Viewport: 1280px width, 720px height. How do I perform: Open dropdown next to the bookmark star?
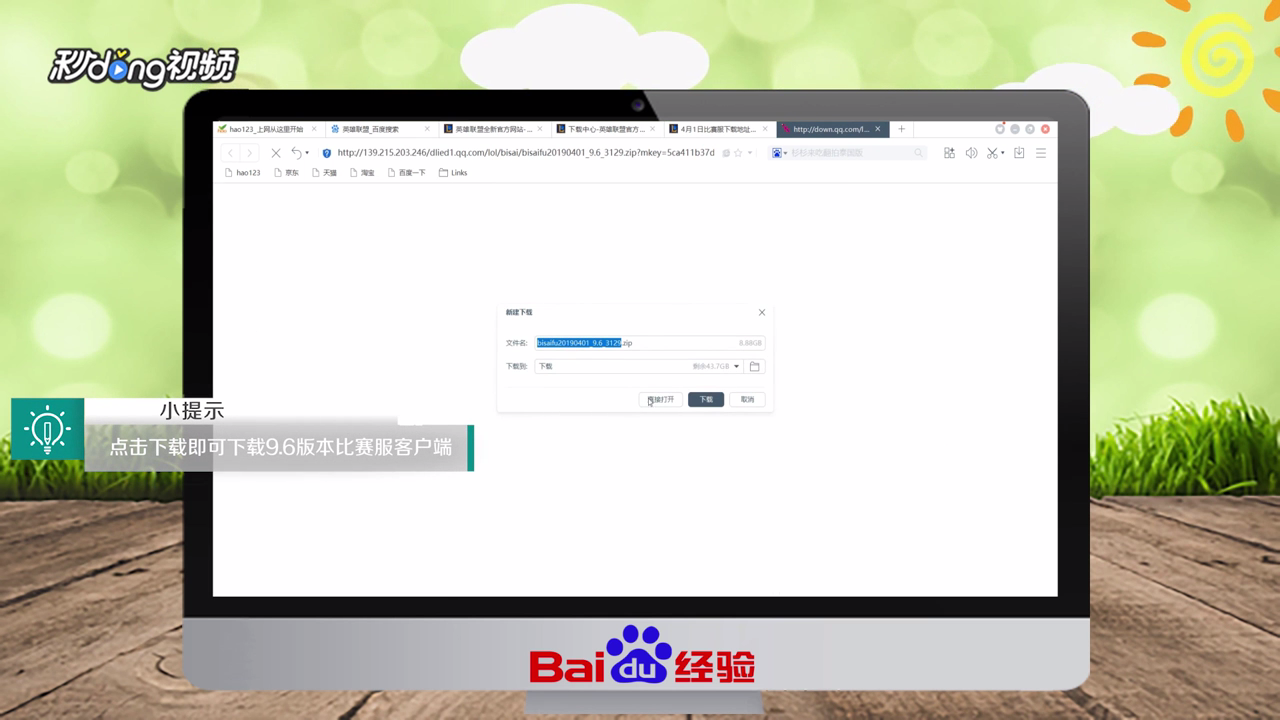pyautogui.click(x=750, y=153)
